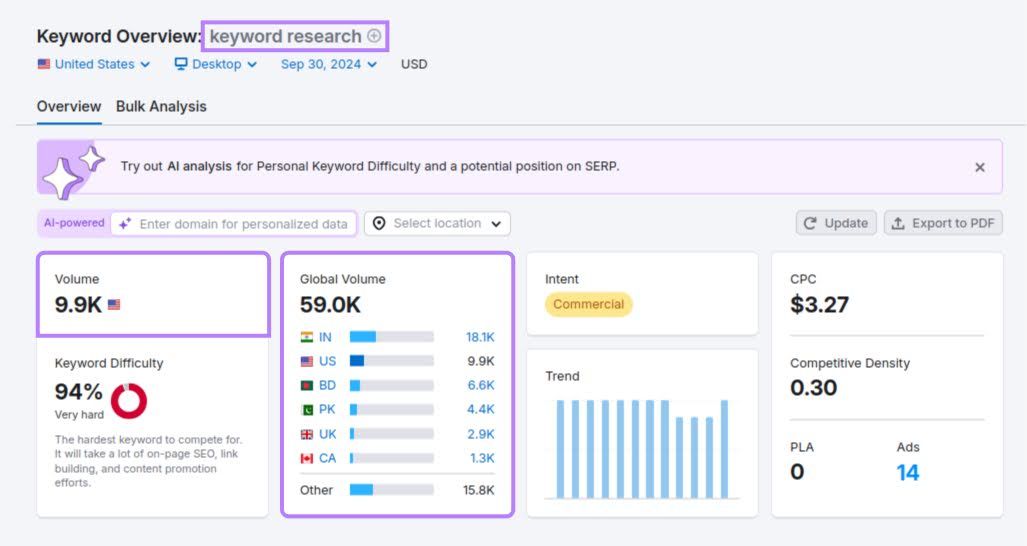The width and height of the screenshot is (1027, 546).
Task: Click the Very hard difficulty label
Action: 79,414
